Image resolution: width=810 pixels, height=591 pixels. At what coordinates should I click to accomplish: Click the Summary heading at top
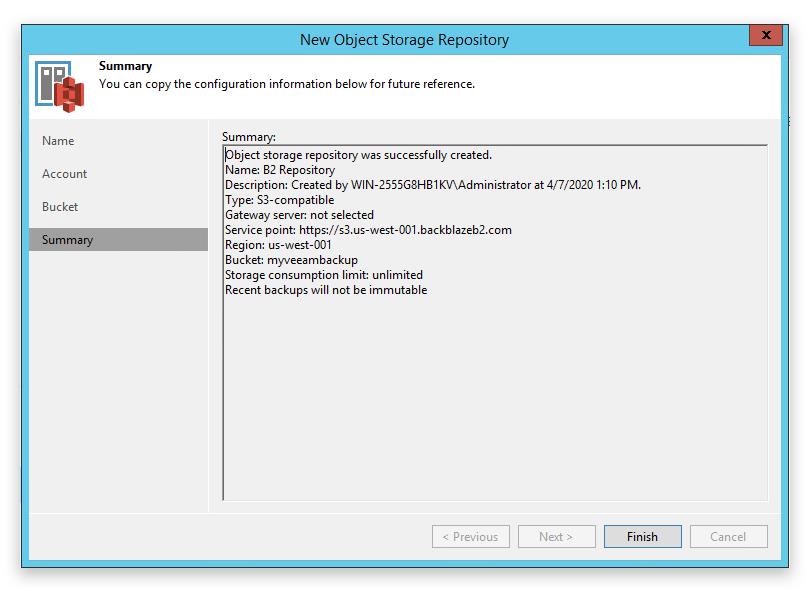click(x=126, y=66)
